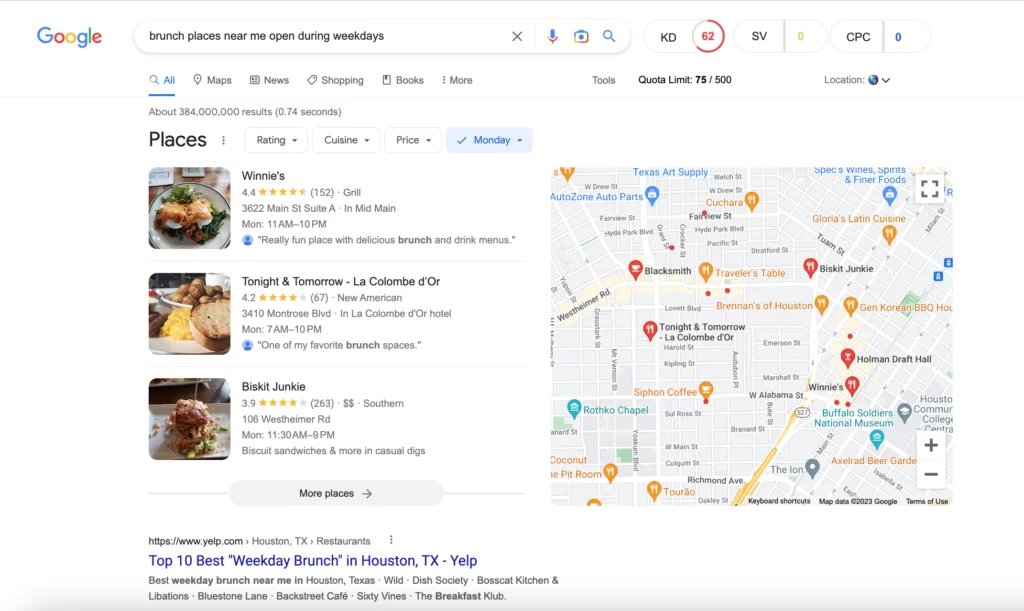Screen dimensions: 1024x611
Task: Click the Cuchara restaurant map pin
Action: coord(752,200)
